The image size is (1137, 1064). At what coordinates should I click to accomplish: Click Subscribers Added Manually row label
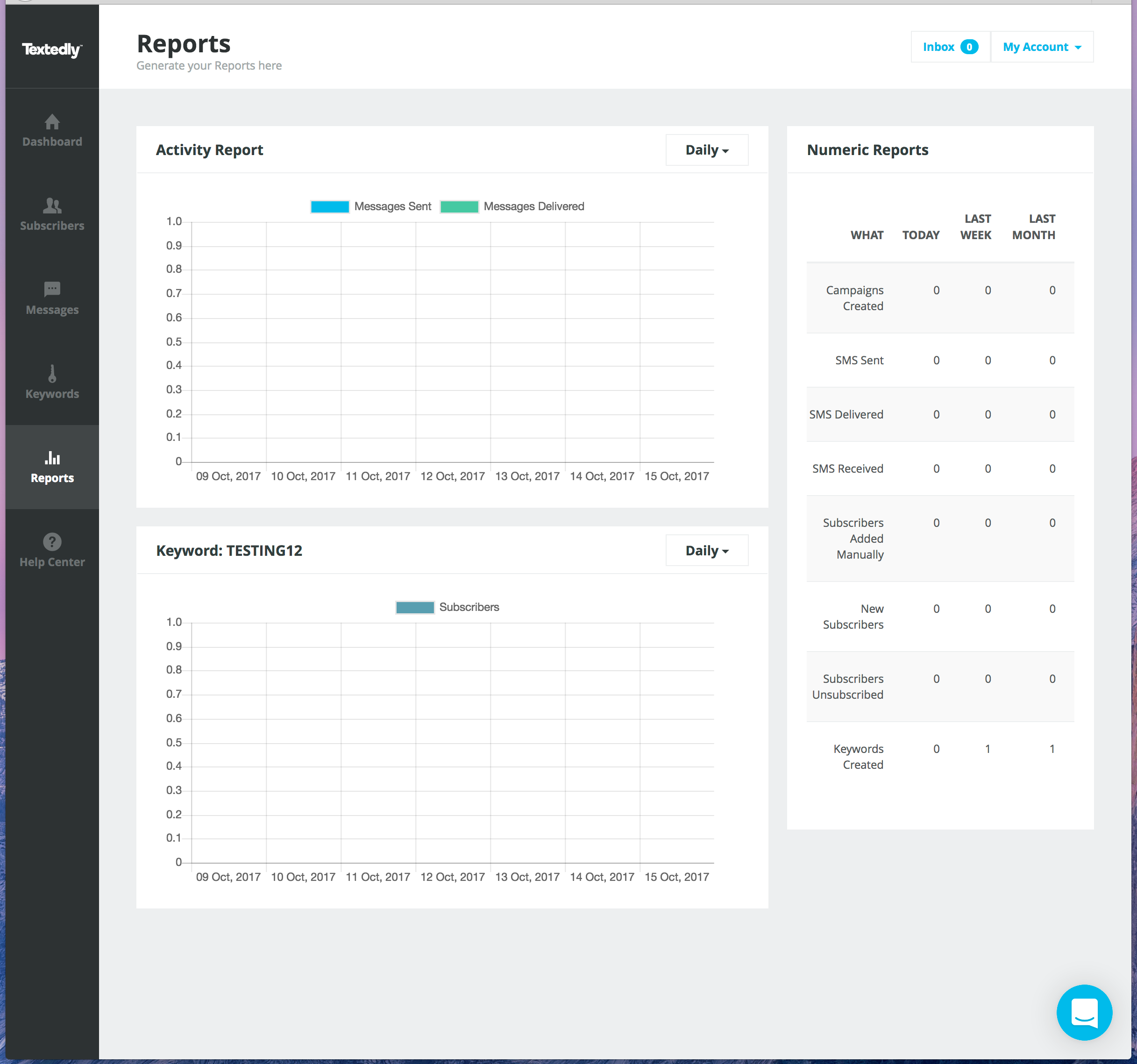(853, 539)
